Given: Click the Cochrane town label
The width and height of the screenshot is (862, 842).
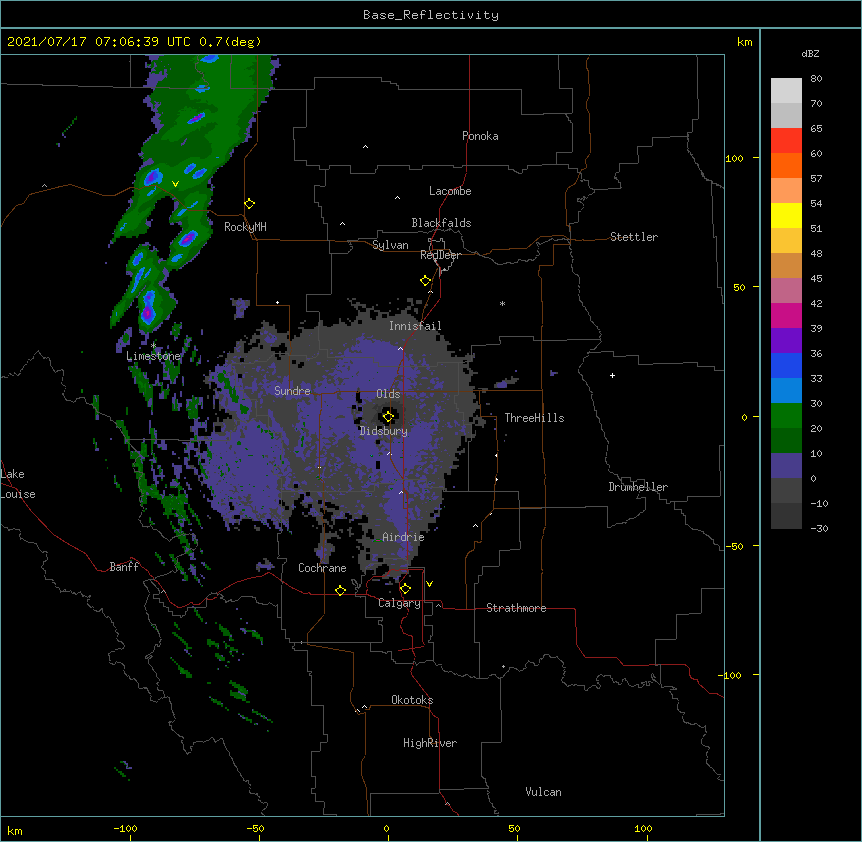Looking at the screenshot, I should click(x=322, y=568).
